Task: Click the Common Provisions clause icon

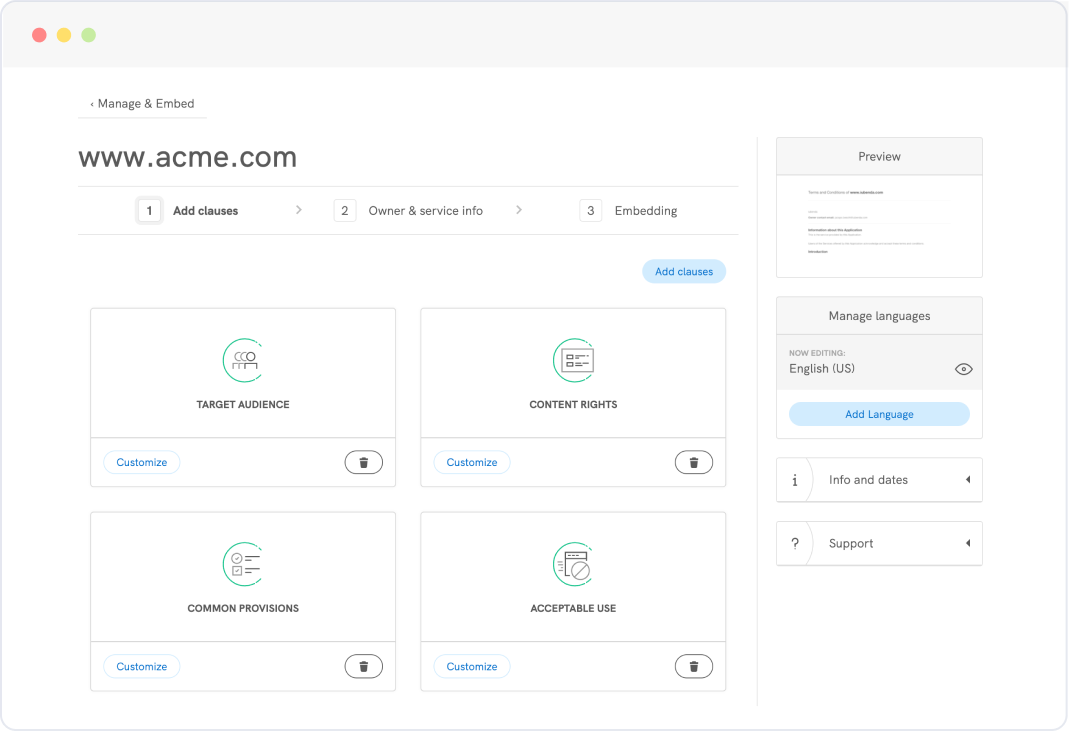Action: point(243,564)
